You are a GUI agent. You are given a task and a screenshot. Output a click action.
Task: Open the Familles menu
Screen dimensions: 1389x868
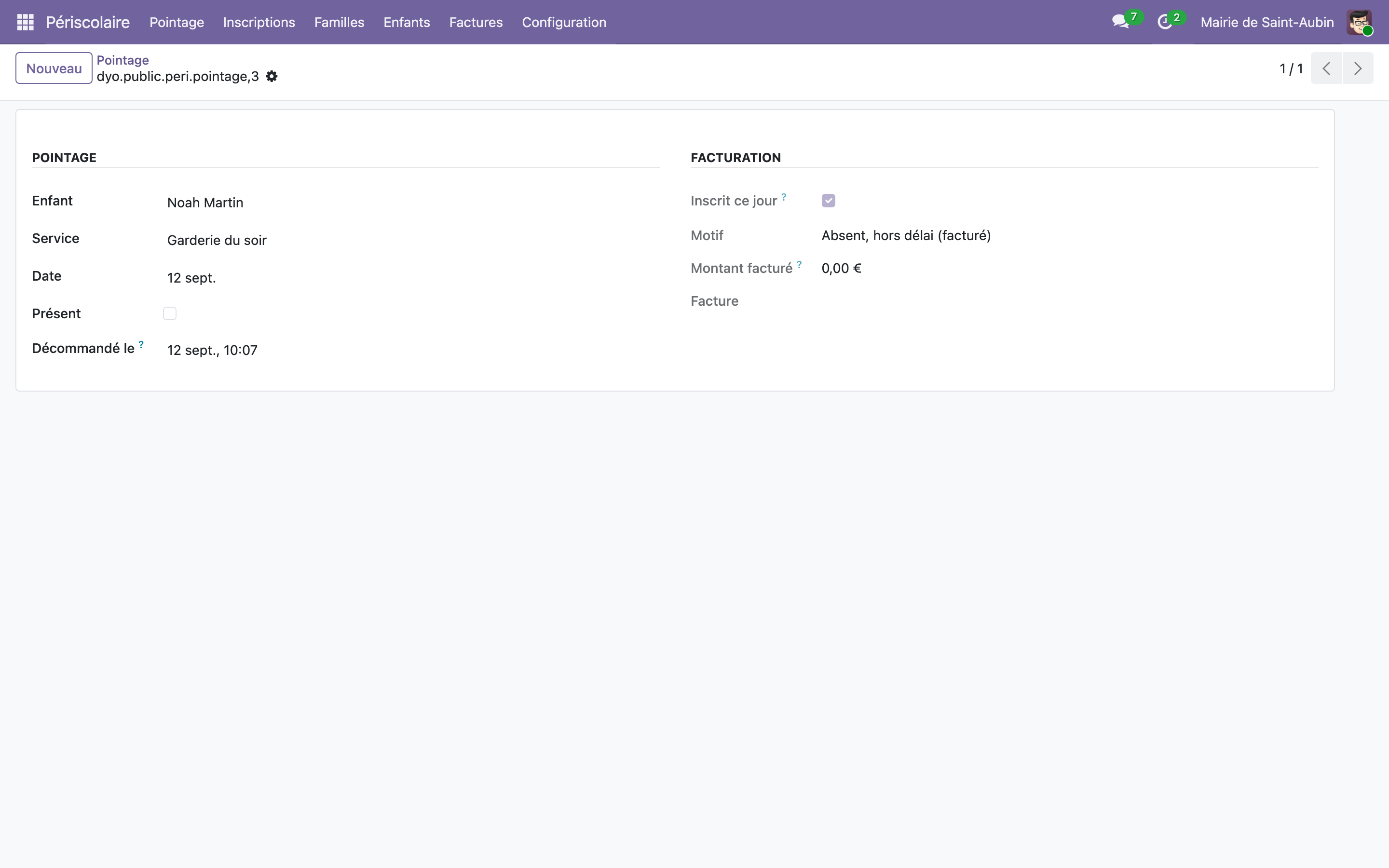coord(339,22)
